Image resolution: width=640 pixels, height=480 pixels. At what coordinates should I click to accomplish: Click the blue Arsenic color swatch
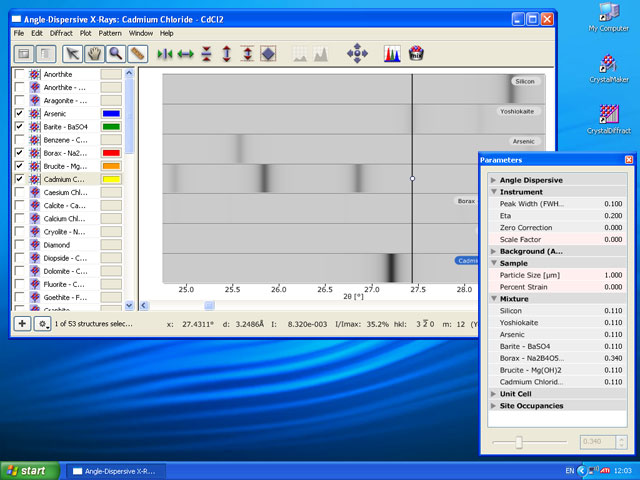(111, 113)
